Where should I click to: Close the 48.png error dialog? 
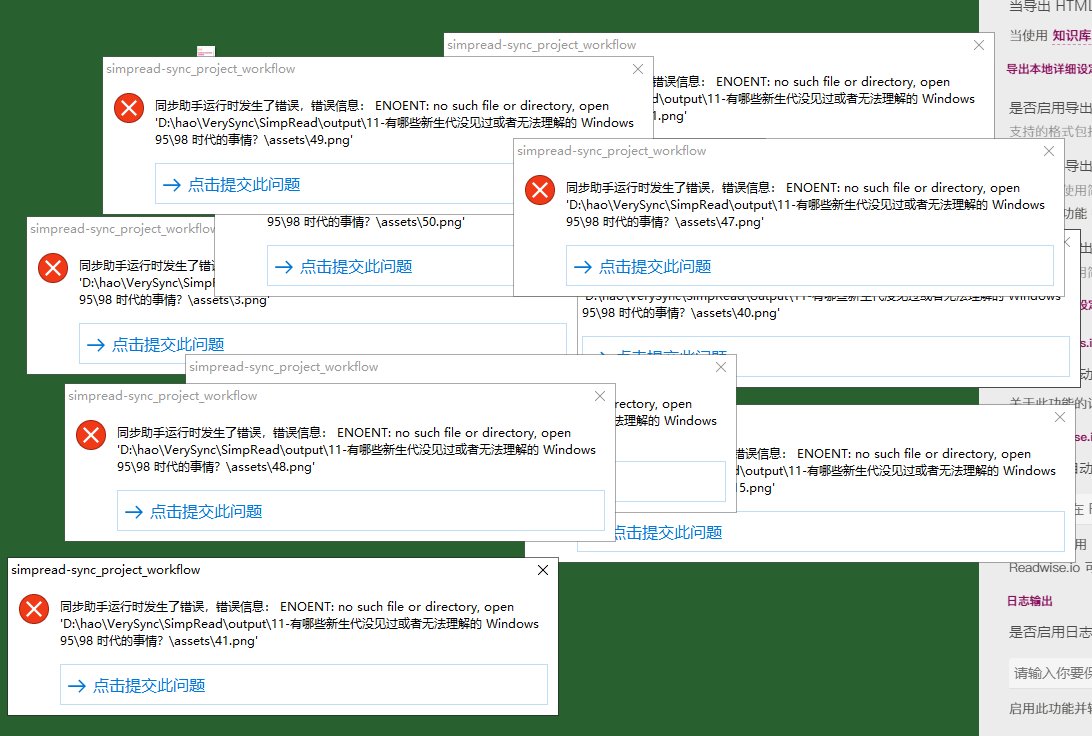599,396
